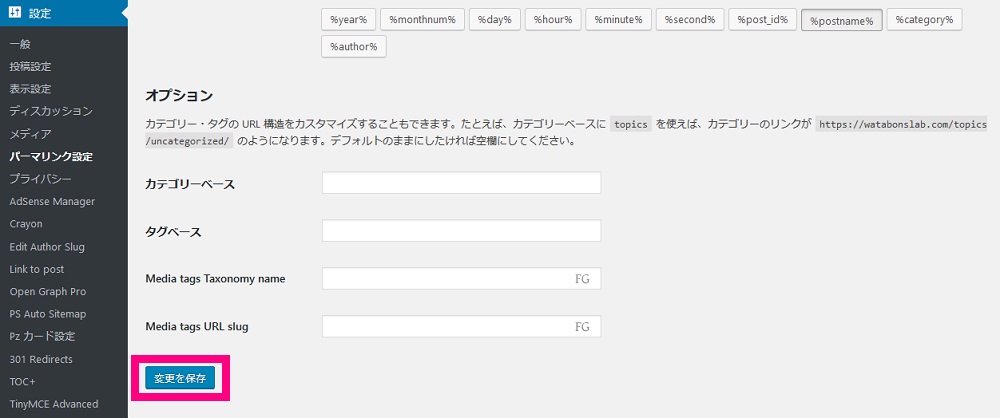The height and width of the screenshot is (418, 1000).
Task: Open PS Auto Sitemap settings
Action: tap(48, 313)
